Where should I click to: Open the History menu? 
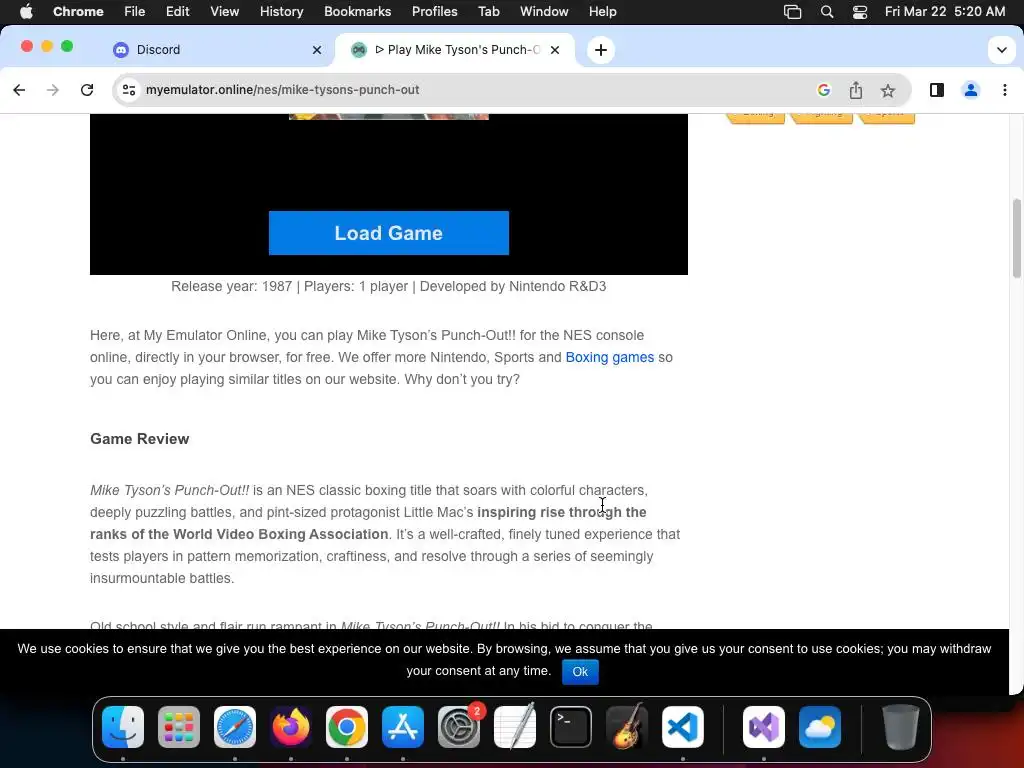click(x=281, y=12)
